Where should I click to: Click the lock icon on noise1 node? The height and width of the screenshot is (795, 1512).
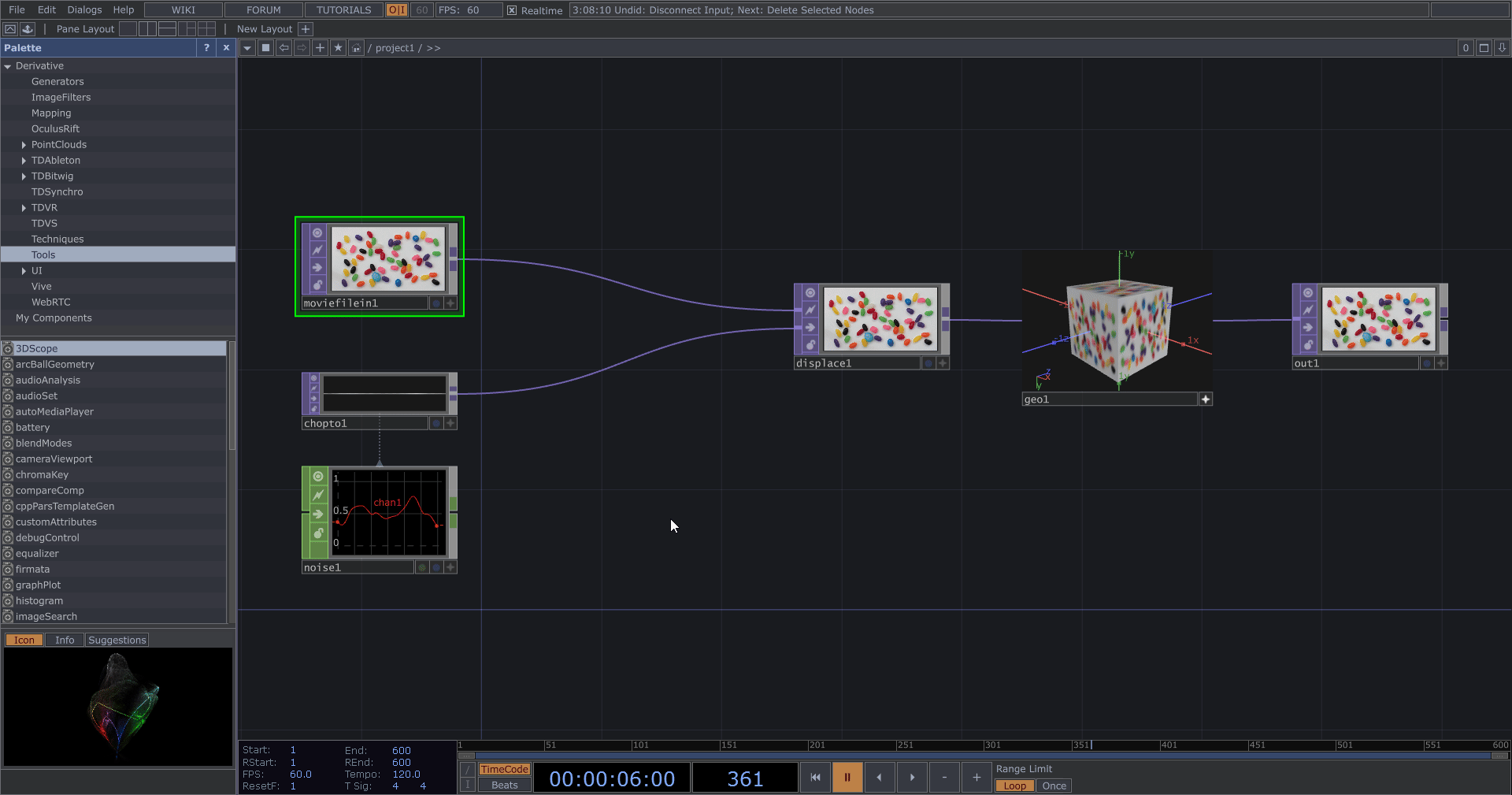pyautogui.click(x=318, y=533)
